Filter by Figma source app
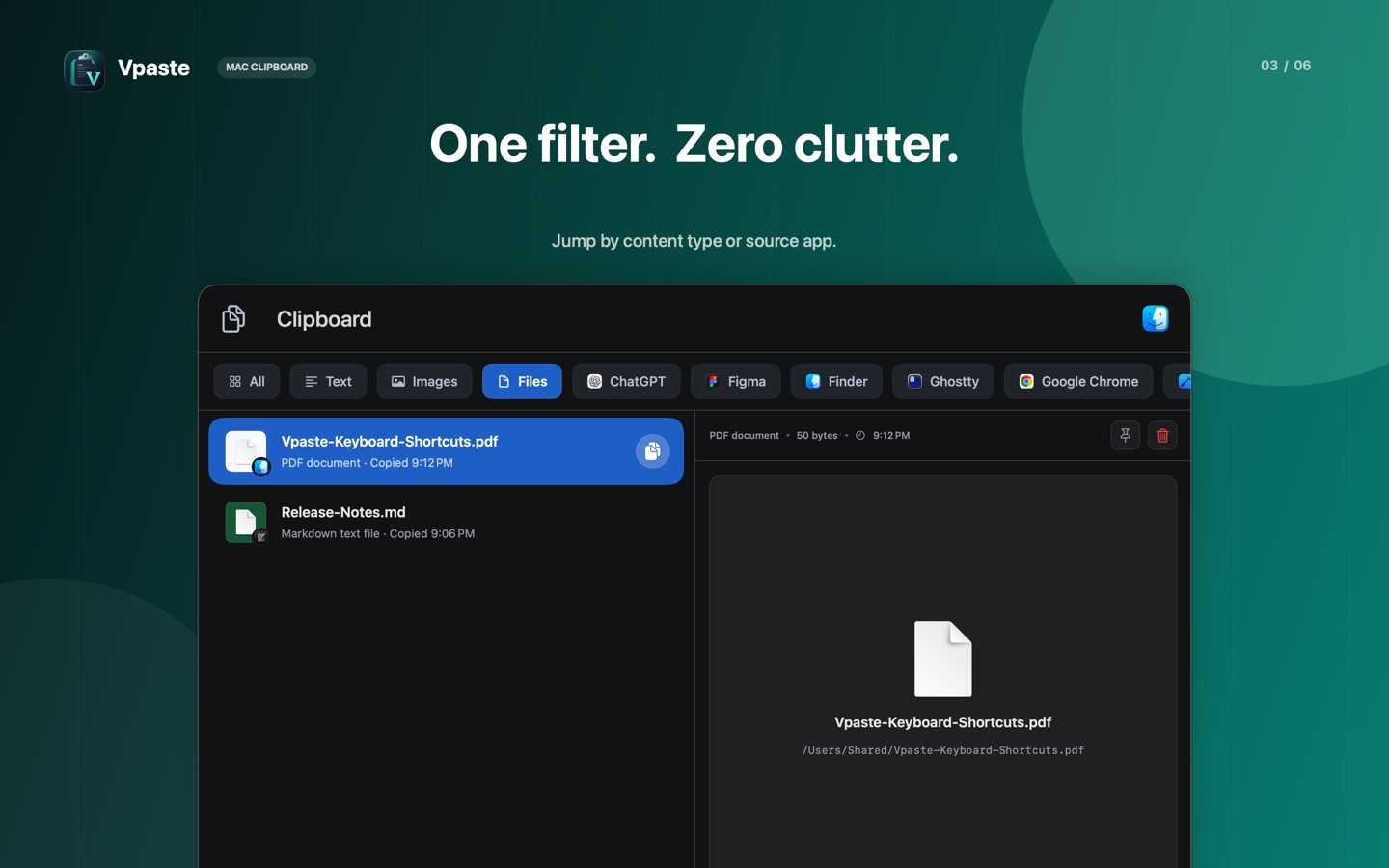Screen dimensions: 1389x868 [x=736, y=381]
